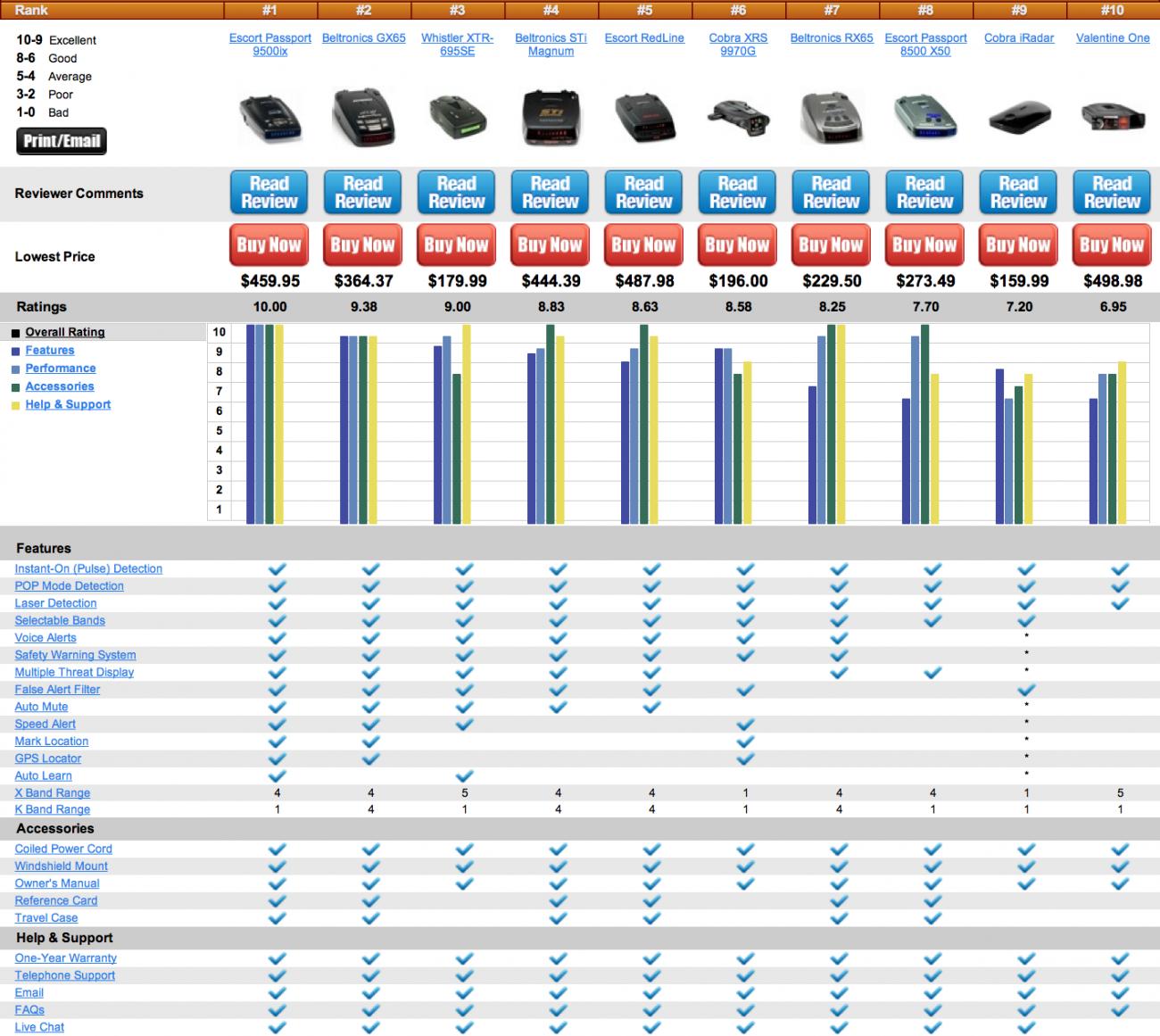Show the Help & Support ratings
1160x1036 pixels.
point(68,404)
